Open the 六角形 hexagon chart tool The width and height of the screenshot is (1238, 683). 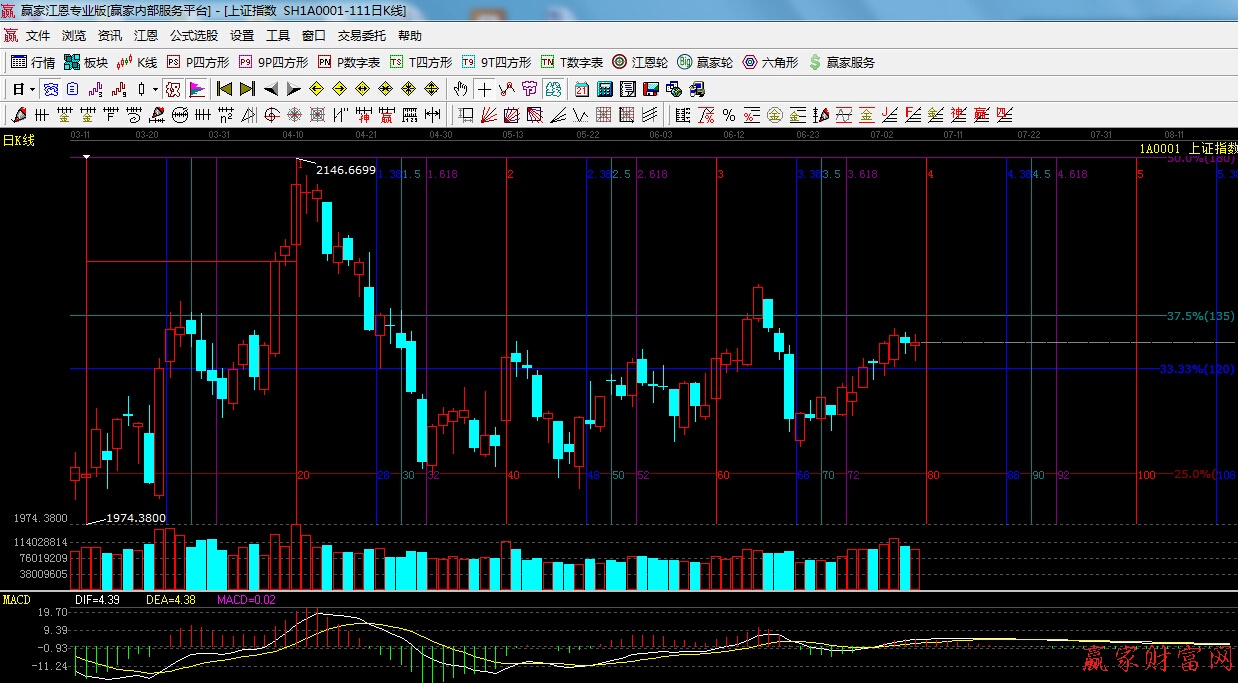pos(770,62)
